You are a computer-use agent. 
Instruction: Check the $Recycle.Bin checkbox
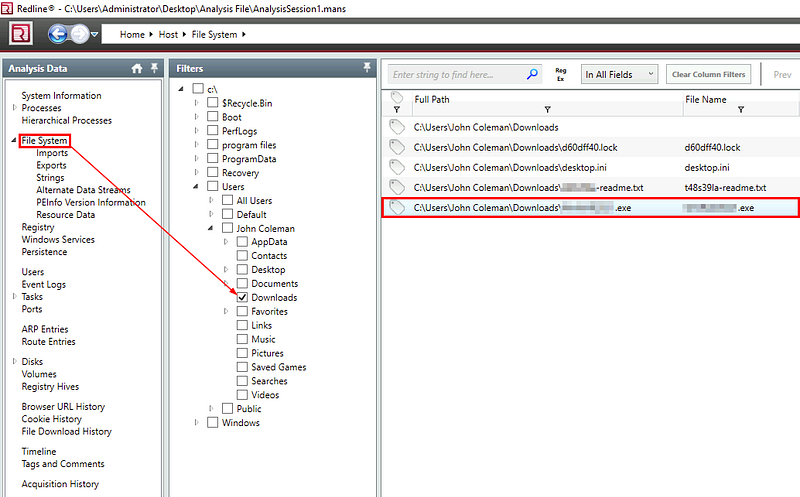(x=212, y=103)
